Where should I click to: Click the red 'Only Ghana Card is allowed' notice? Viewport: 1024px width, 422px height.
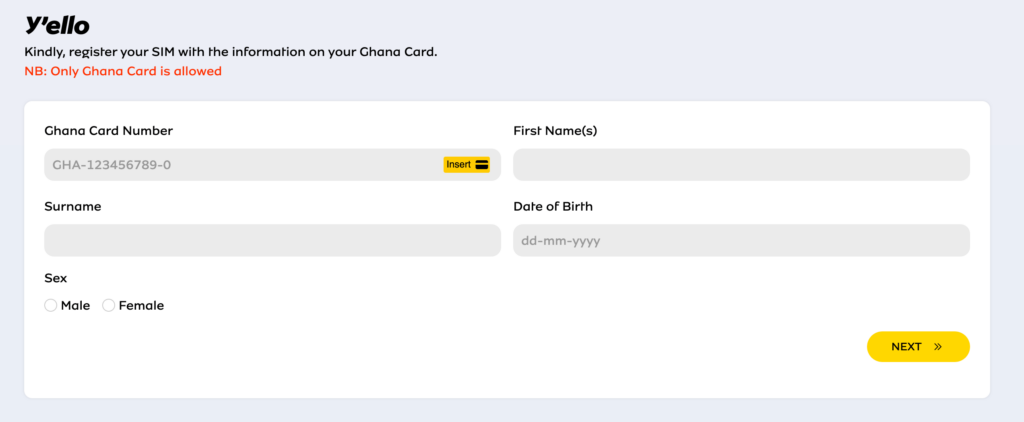point(123,72)
